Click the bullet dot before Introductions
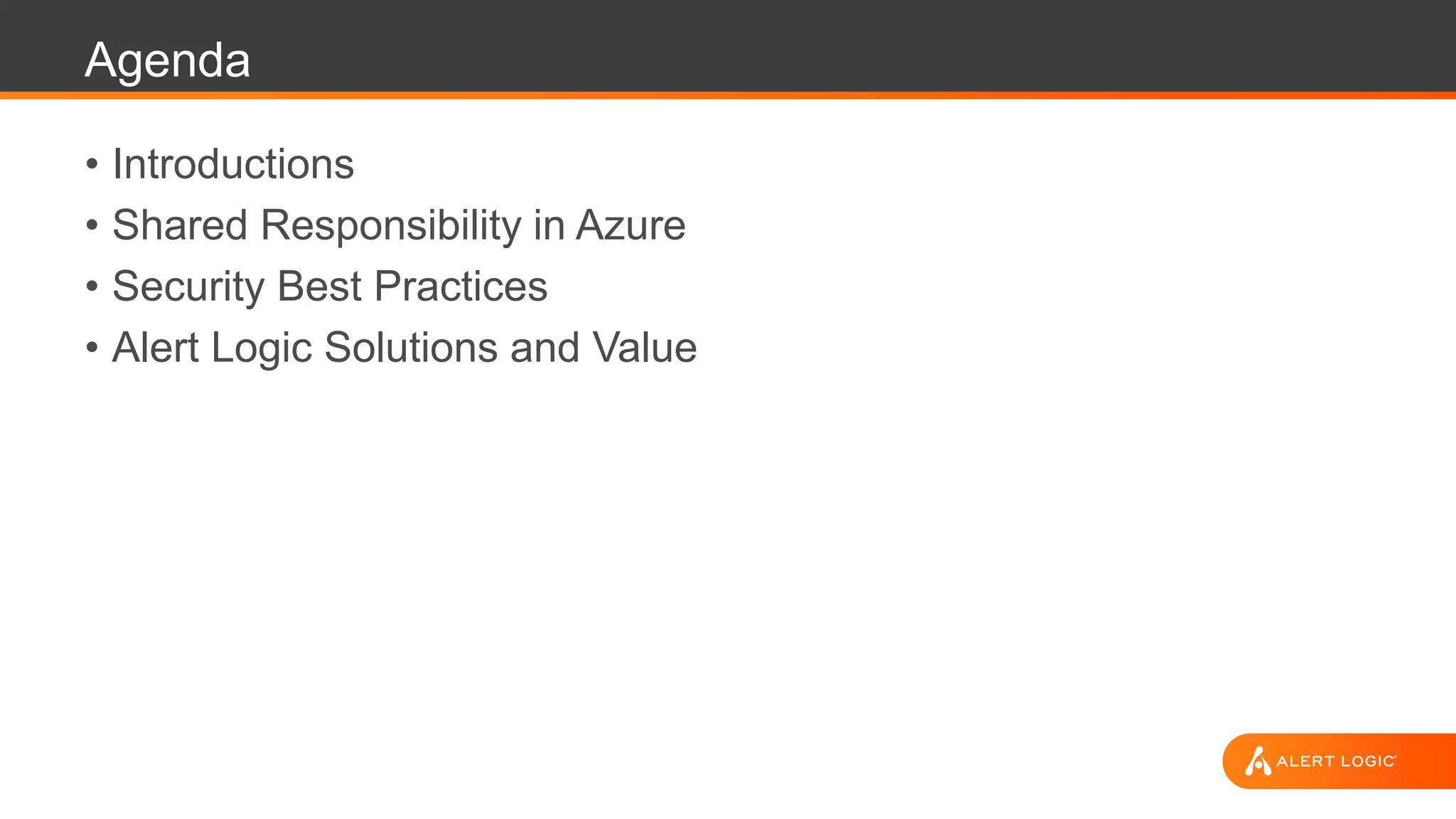1456x819 pixels. 92,165
